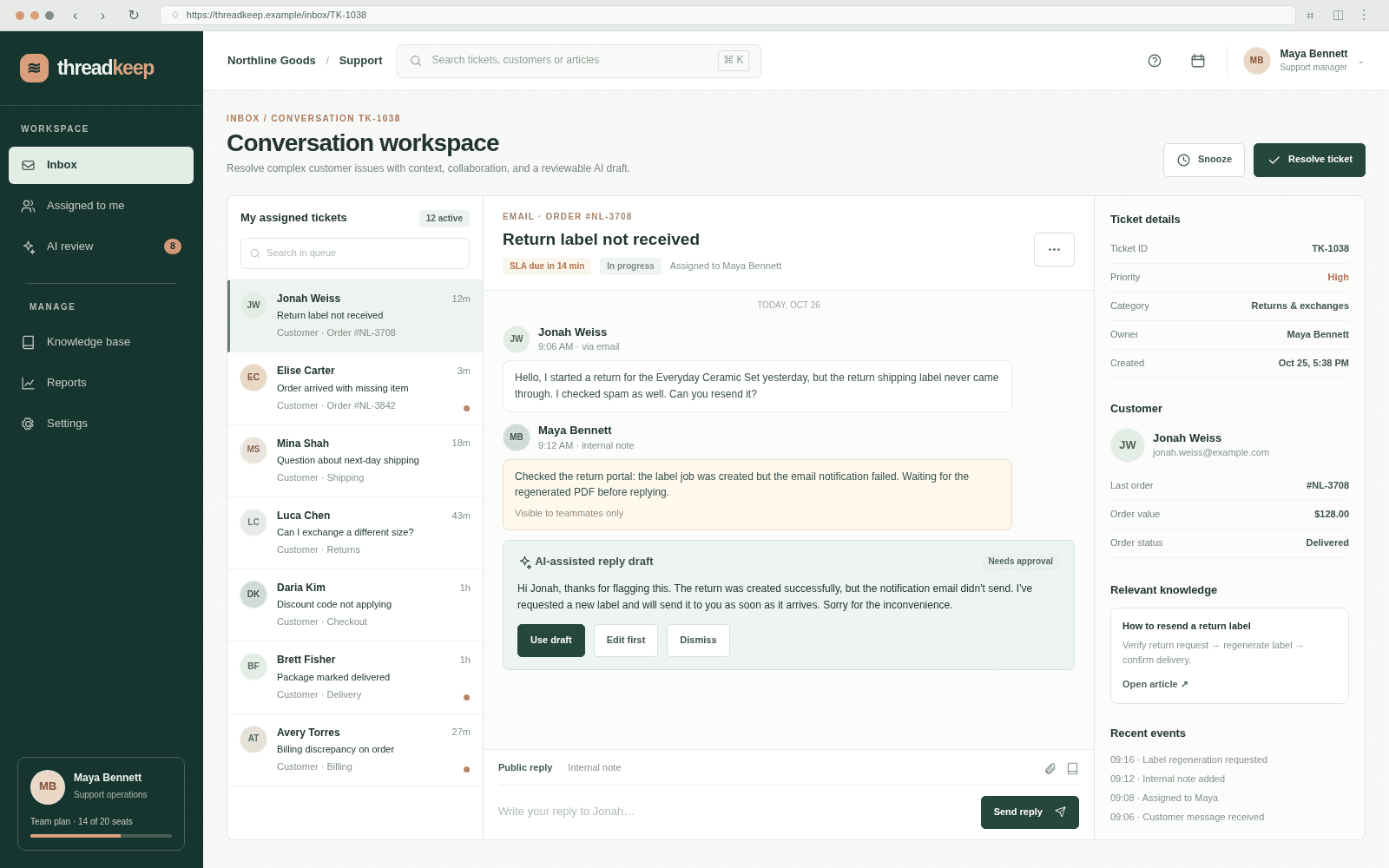The width and height of the screenshot is (1389, 868).
Task: Select Elise Carter's missing item ticket
Action: point(355,388)
